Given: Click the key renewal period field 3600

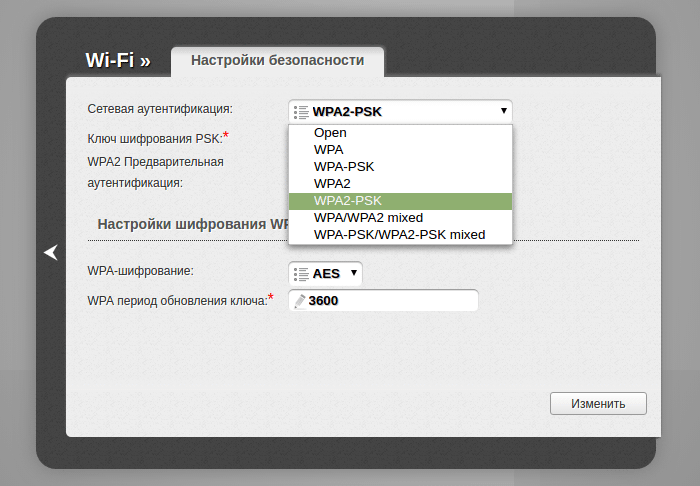Looking at the screenshot, I should [x=383, y=300].
